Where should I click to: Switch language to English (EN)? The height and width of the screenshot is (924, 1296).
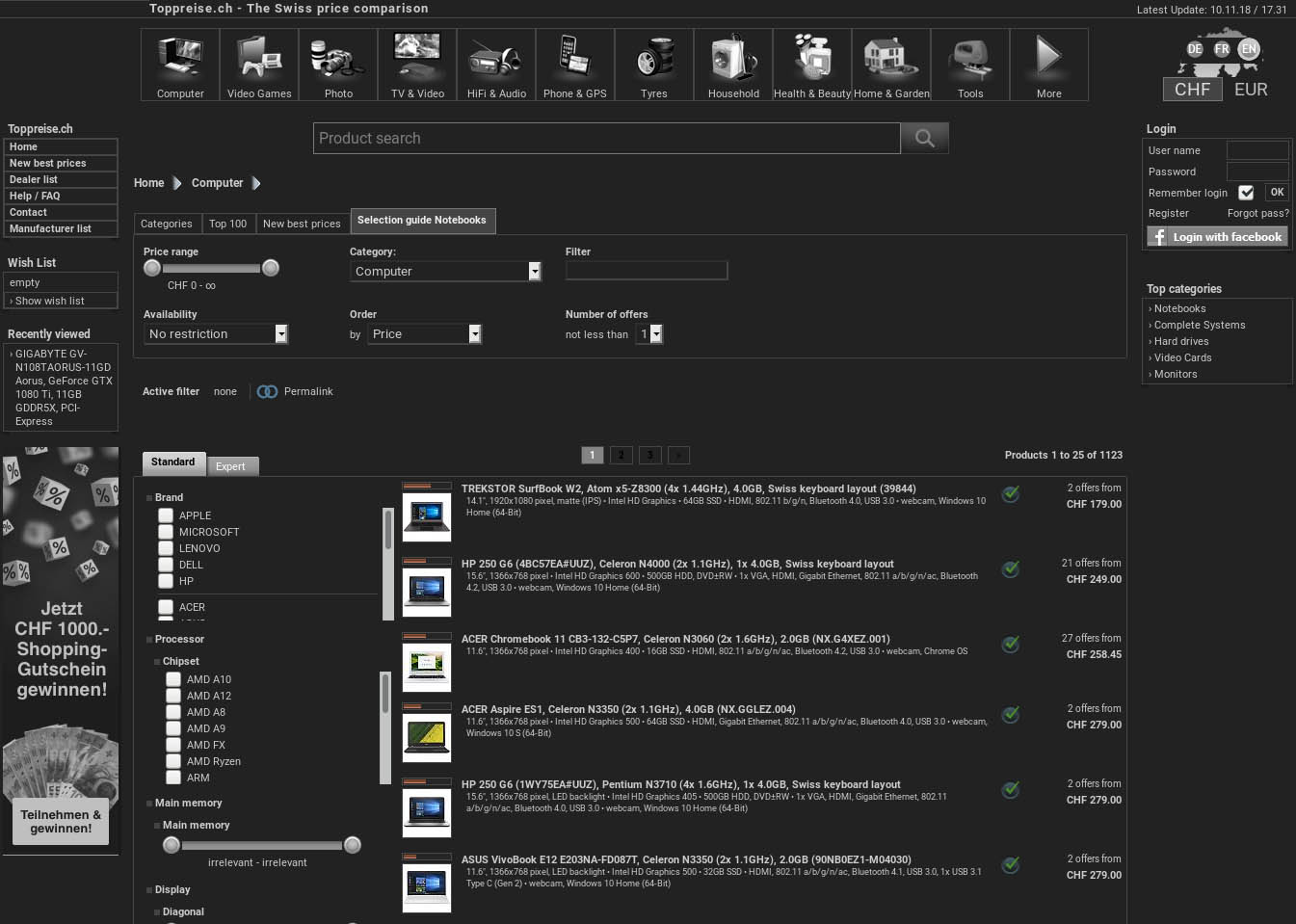1249,48
